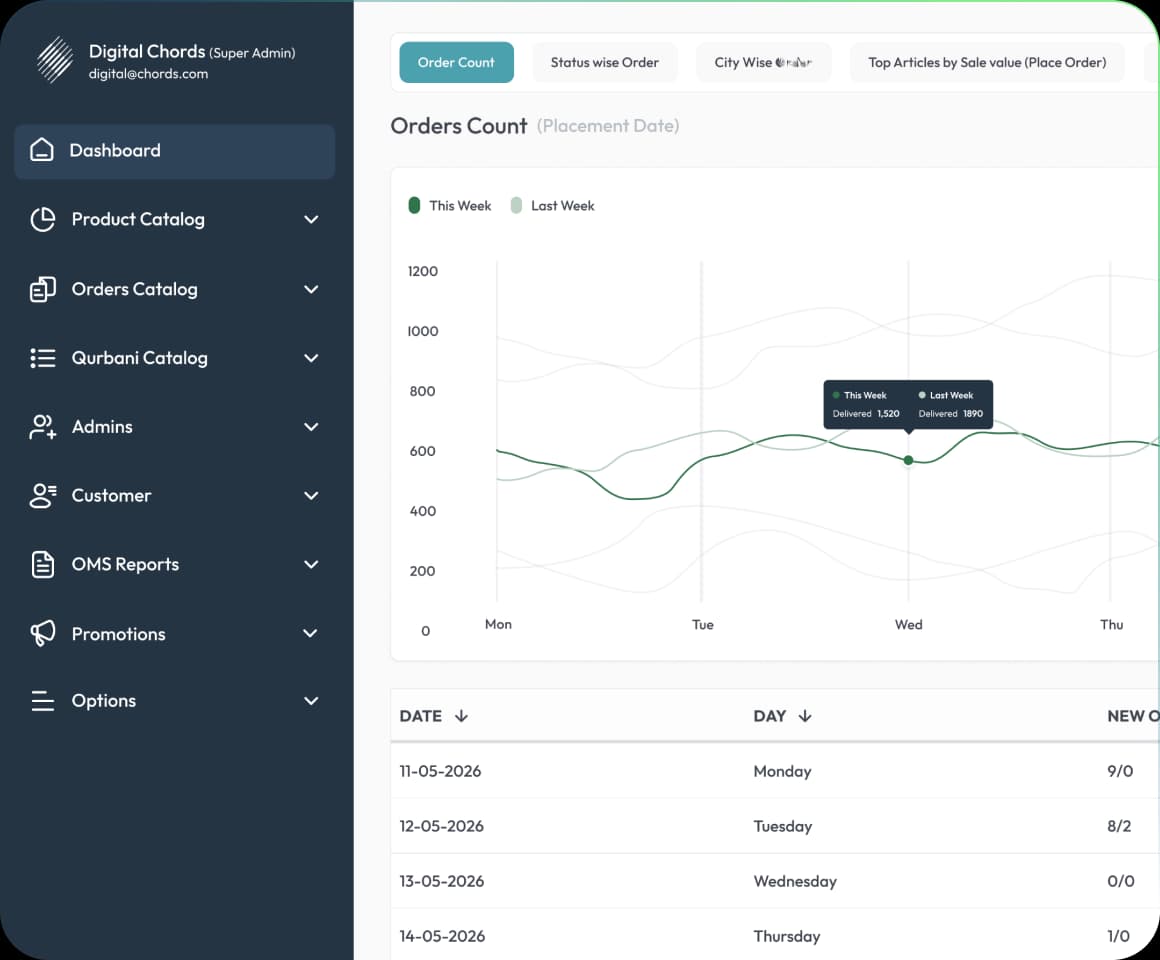Click the 8/2 new orders value
The width and height of the screenshot is (1160, 960).
(1119, 826)
